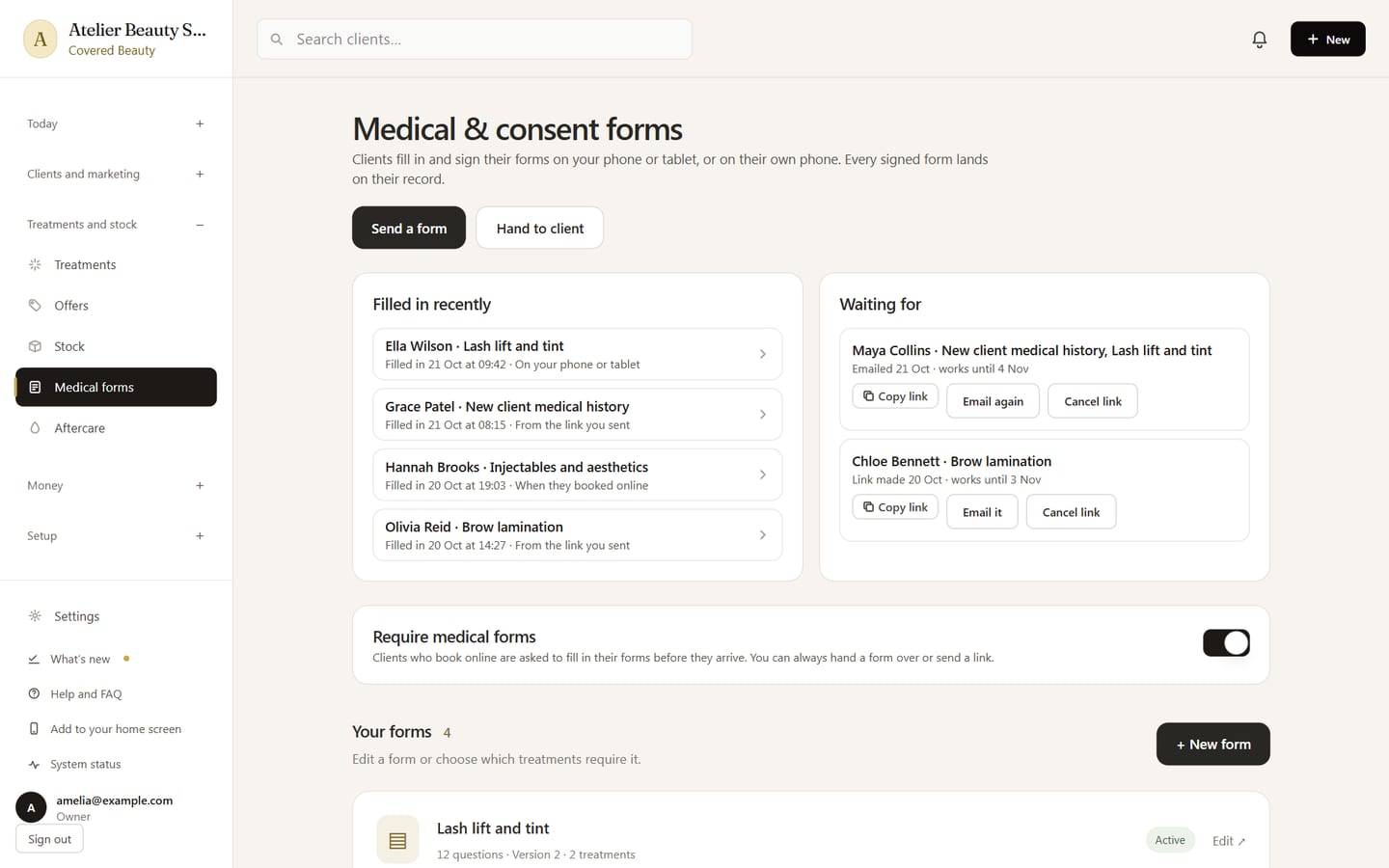Viewport: 1389px width, 868px height.
Task: Click Hand to client button
Action: pyautogui.click(x=540, y=229)
